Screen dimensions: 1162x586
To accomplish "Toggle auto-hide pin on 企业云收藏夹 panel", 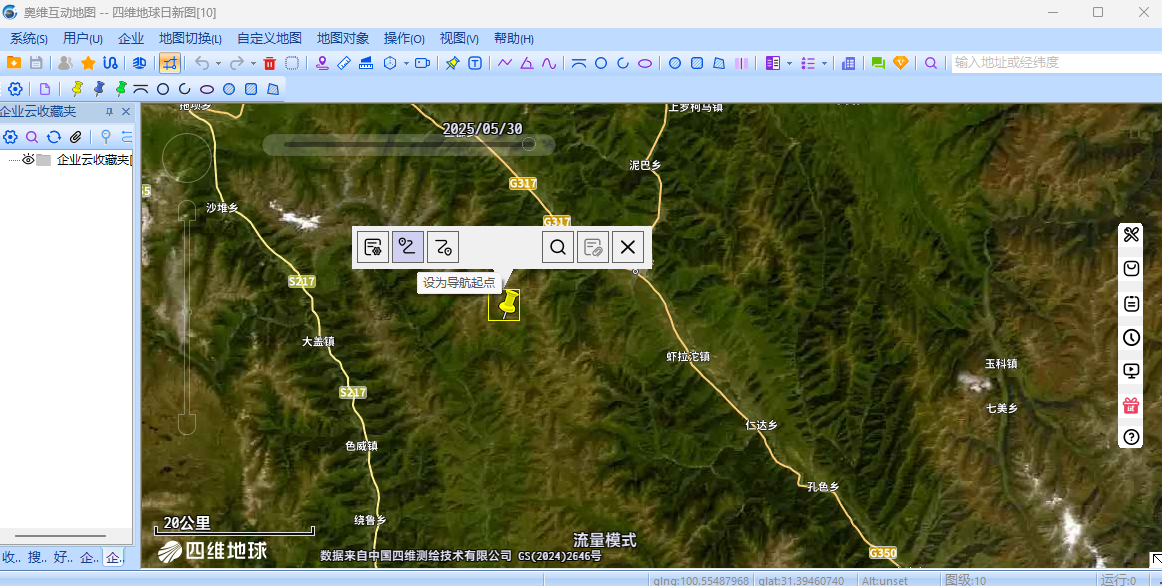I will [110, 112].
